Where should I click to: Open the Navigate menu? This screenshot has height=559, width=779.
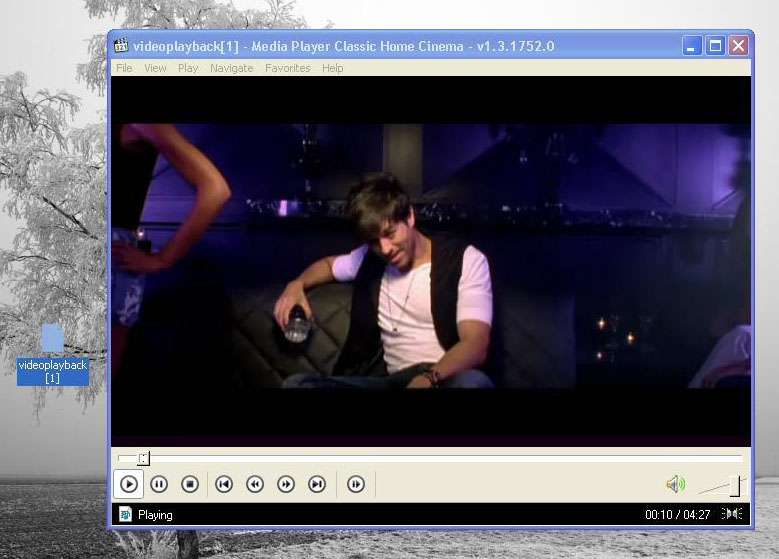232,68
